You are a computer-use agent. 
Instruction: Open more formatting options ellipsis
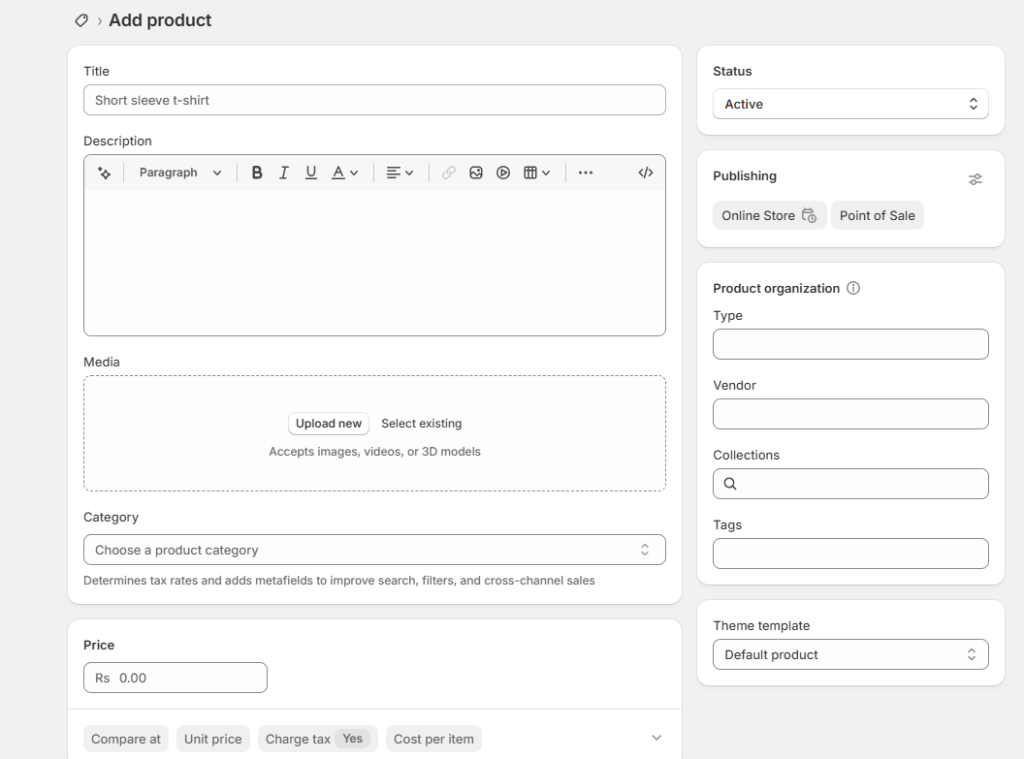(x=586, y=172)
